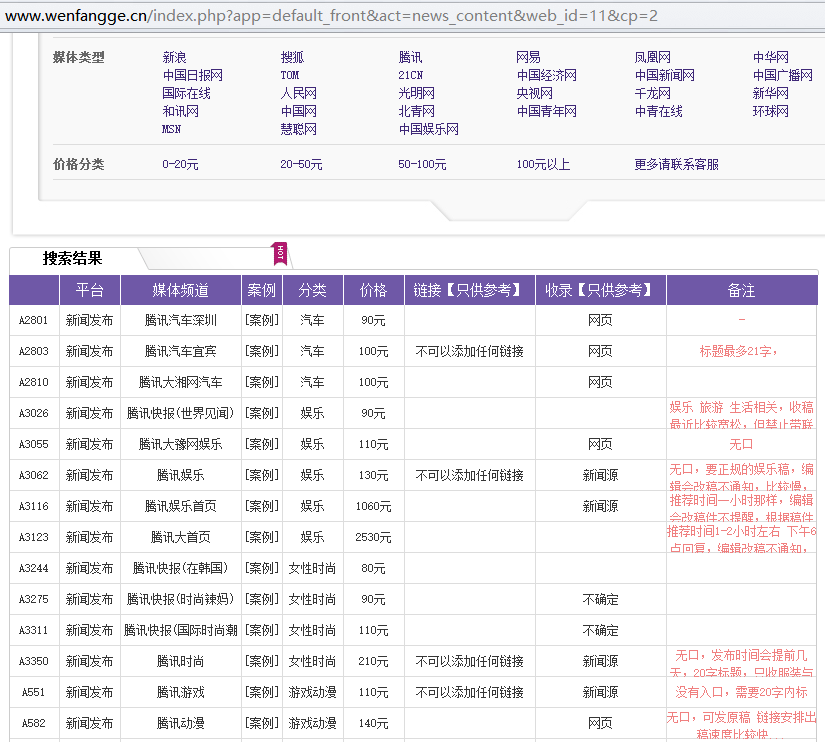This screenshot has height=742, width=825.
Task: Choose the 腾讯 media type link
Action: pyautogui.click(x=410, y=58)
